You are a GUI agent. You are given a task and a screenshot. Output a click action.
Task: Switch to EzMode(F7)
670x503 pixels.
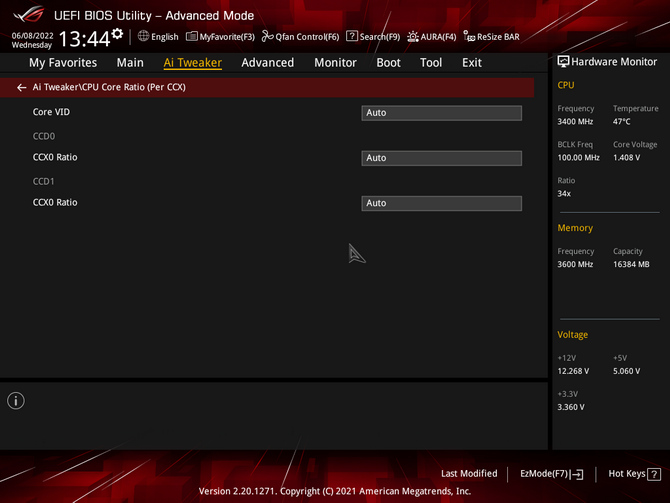(x=544, y=474)
